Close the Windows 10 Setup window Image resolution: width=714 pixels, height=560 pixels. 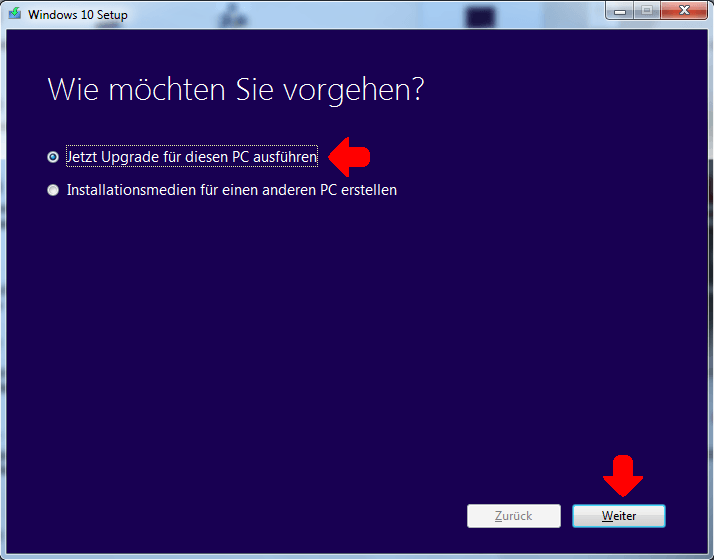pyautogui.click(x=683, y=10)
